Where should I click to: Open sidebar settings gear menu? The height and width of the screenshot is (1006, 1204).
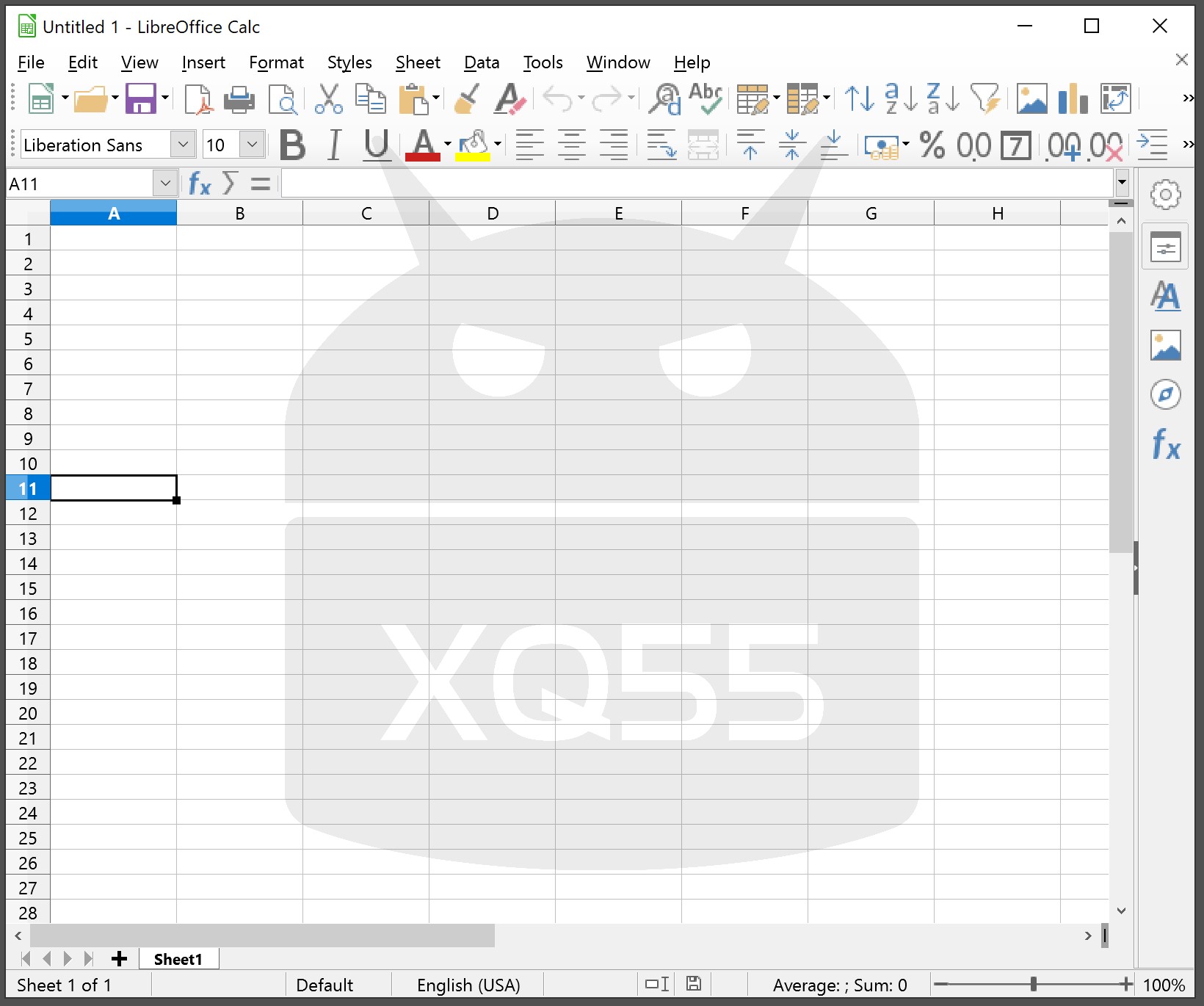click(1165, 195)
